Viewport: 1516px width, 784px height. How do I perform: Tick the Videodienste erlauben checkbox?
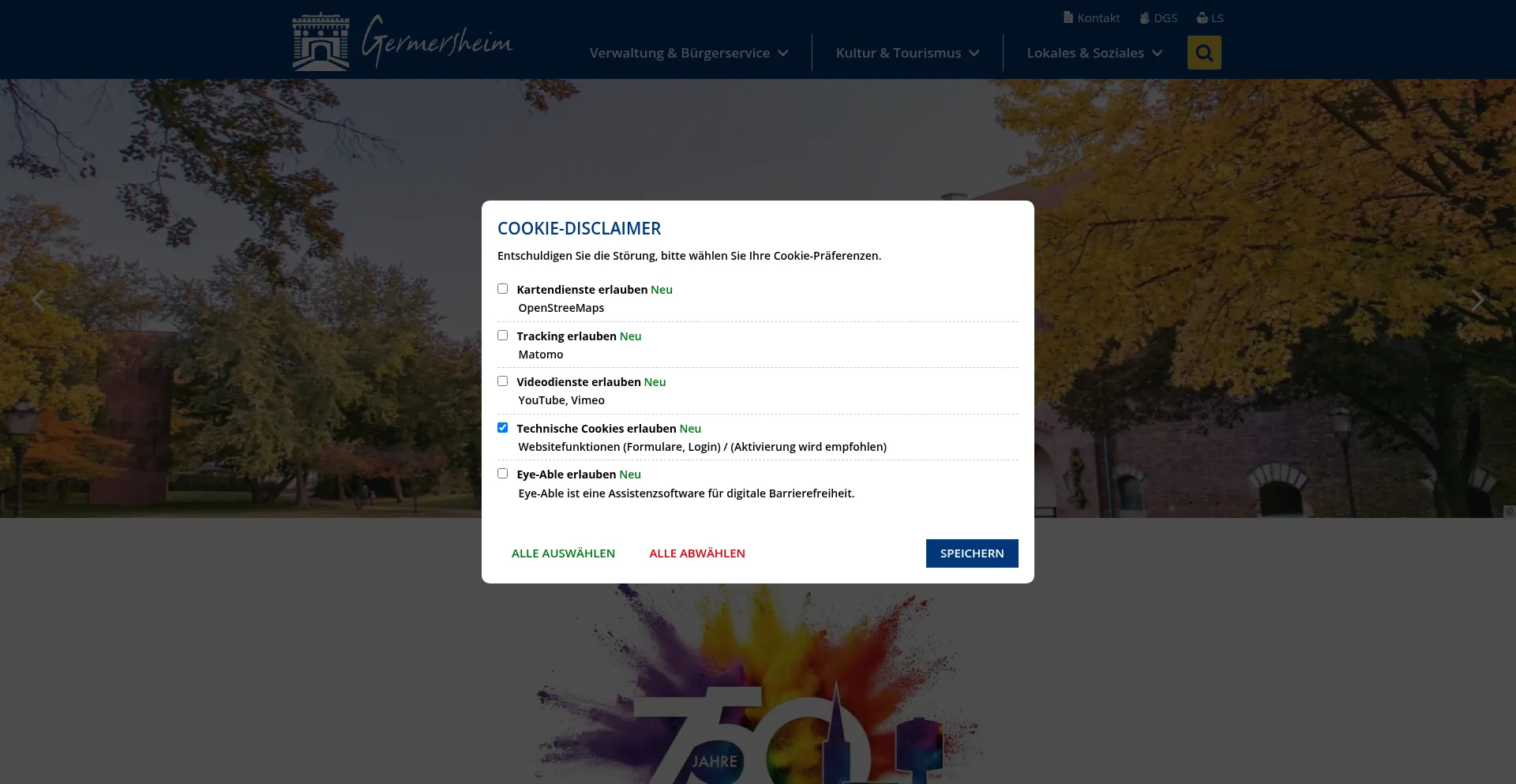[502, 381]
